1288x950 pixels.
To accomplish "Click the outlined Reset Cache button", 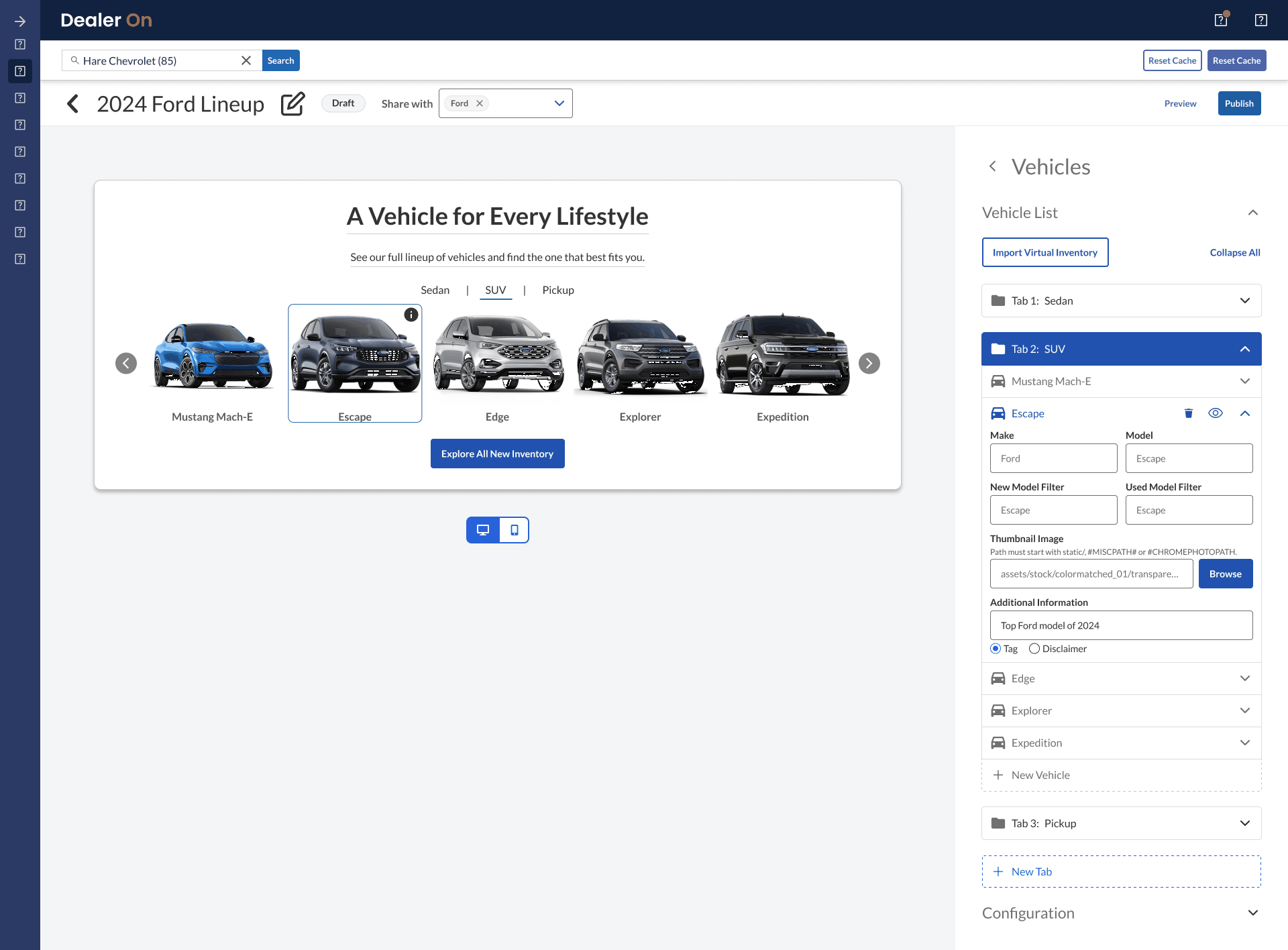I will [1172, 60].
